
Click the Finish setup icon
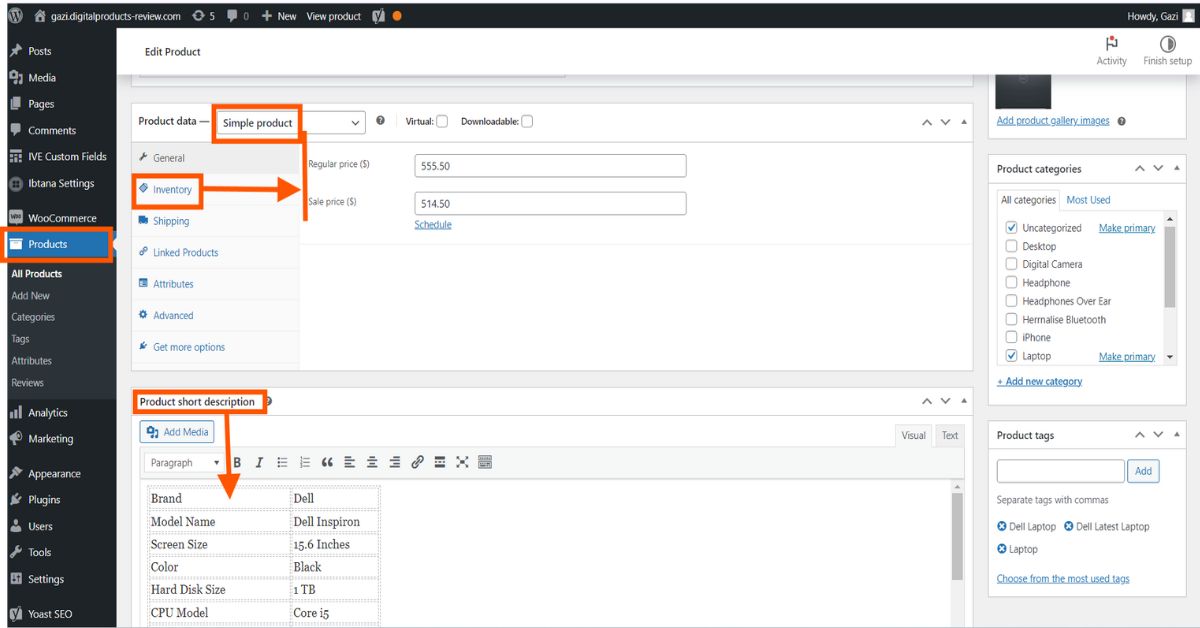pyautogui.click(x=1167, y=44)
